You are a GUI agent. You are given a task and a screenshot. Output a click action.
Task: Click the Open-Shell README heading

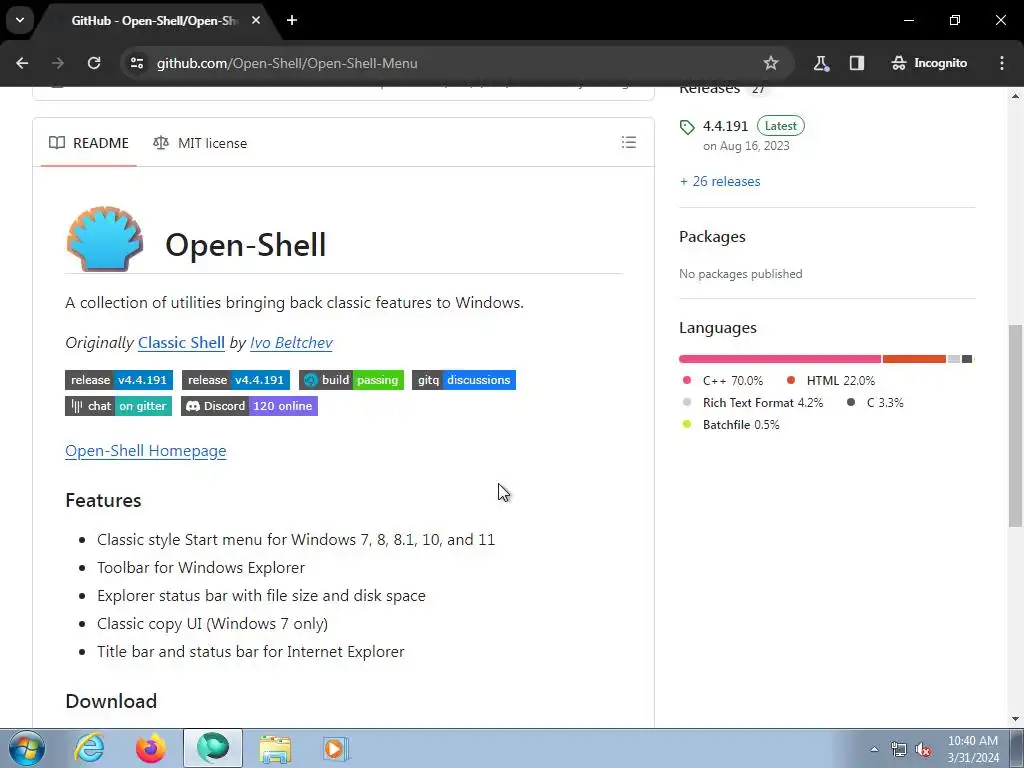246,245
